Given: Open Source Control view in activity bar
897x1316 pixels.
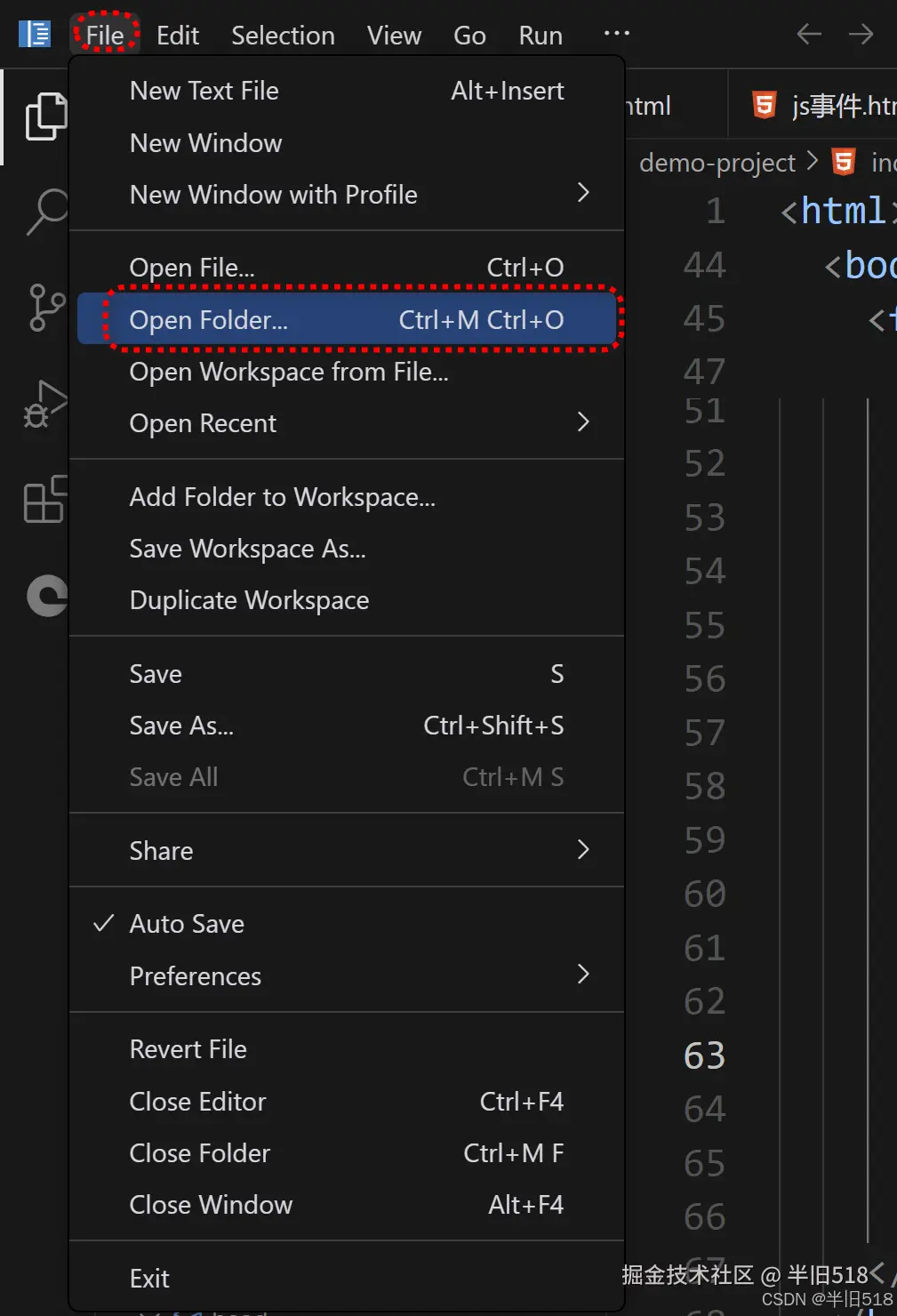Looking at the screenshot, I should (x=46, y=308).
